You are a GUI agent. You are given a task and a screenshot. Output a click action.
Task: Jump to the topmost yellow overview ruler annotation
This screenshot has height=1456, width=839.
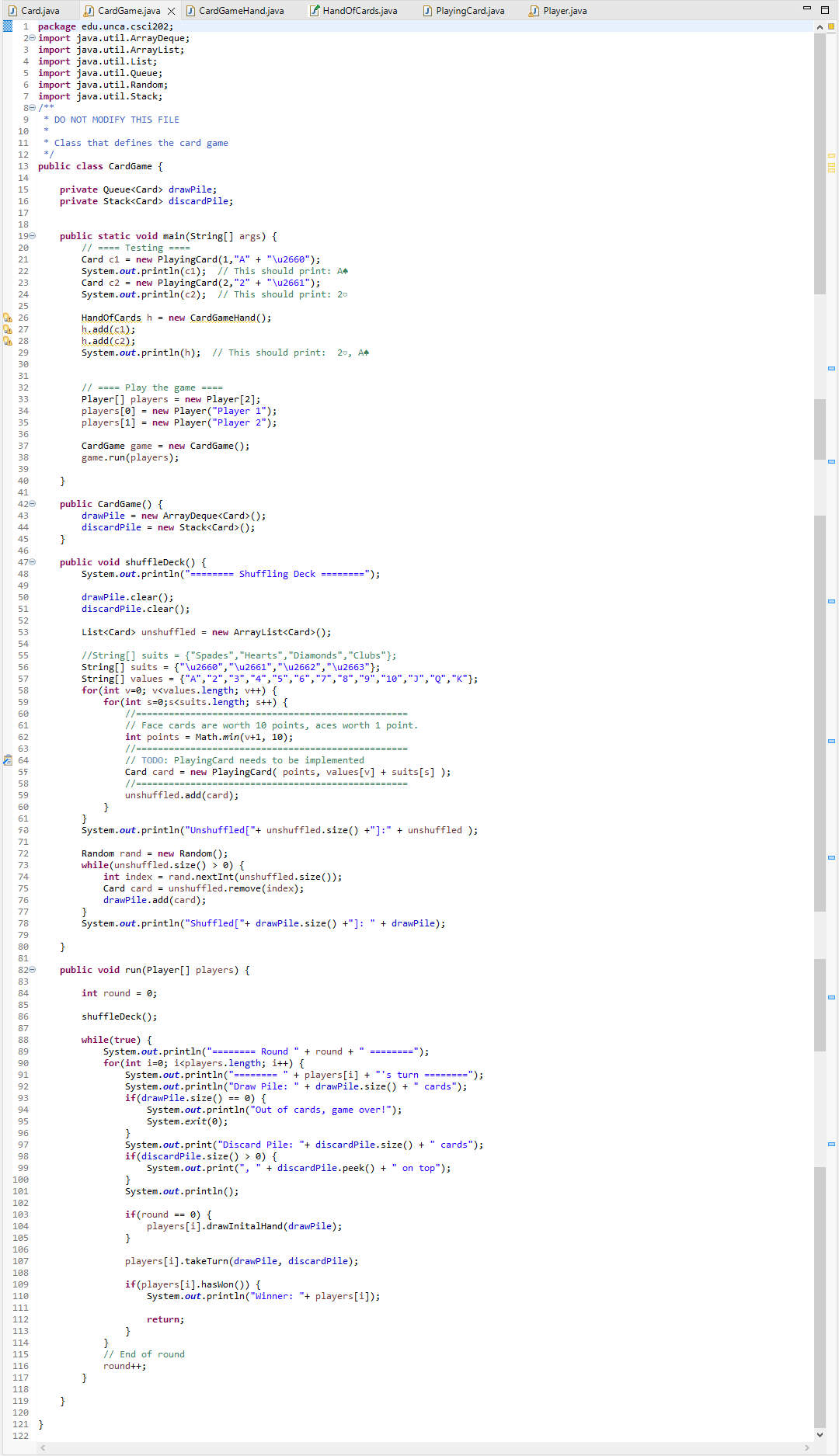(831, 156)
